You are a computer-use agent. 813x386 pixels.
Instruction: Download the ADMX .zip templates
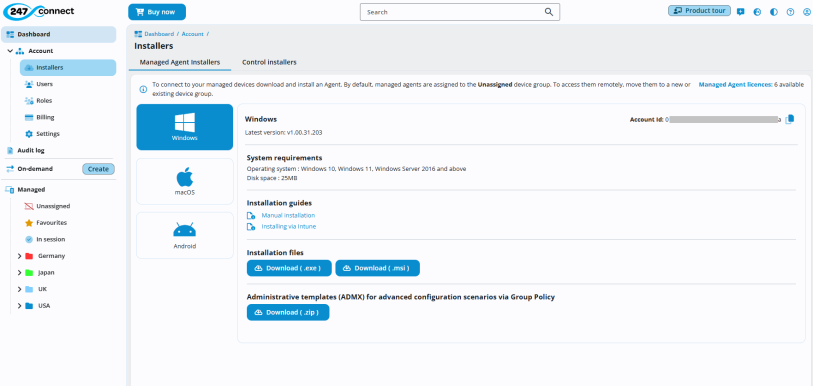[x=288, y=312]
